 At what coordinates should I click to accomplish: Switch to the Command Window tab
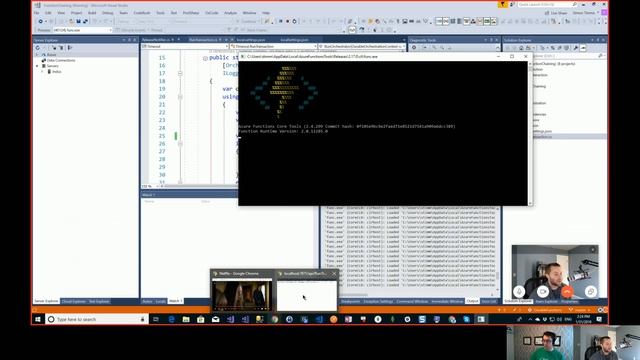[x=412, y=301]
